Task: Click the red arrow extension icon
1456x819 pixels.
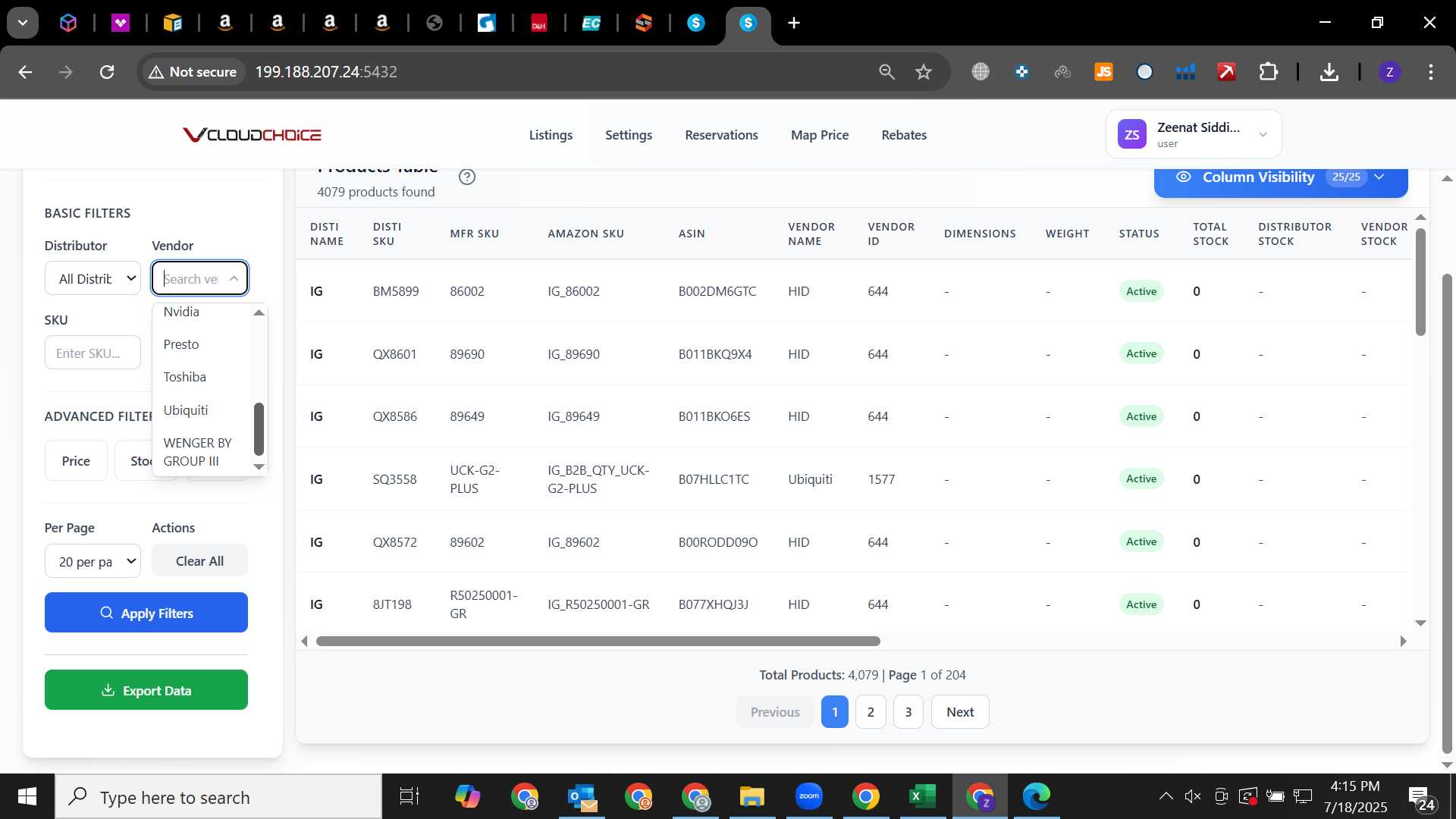Action: (x=1226, y=72)
